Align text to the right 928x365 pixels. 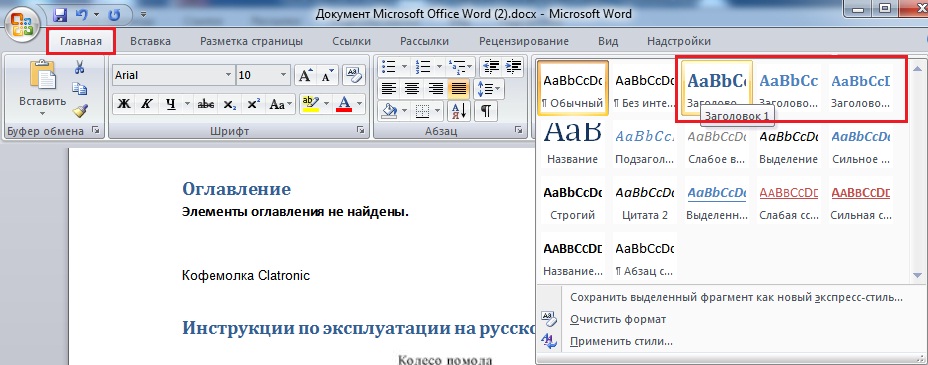[435, 89]
